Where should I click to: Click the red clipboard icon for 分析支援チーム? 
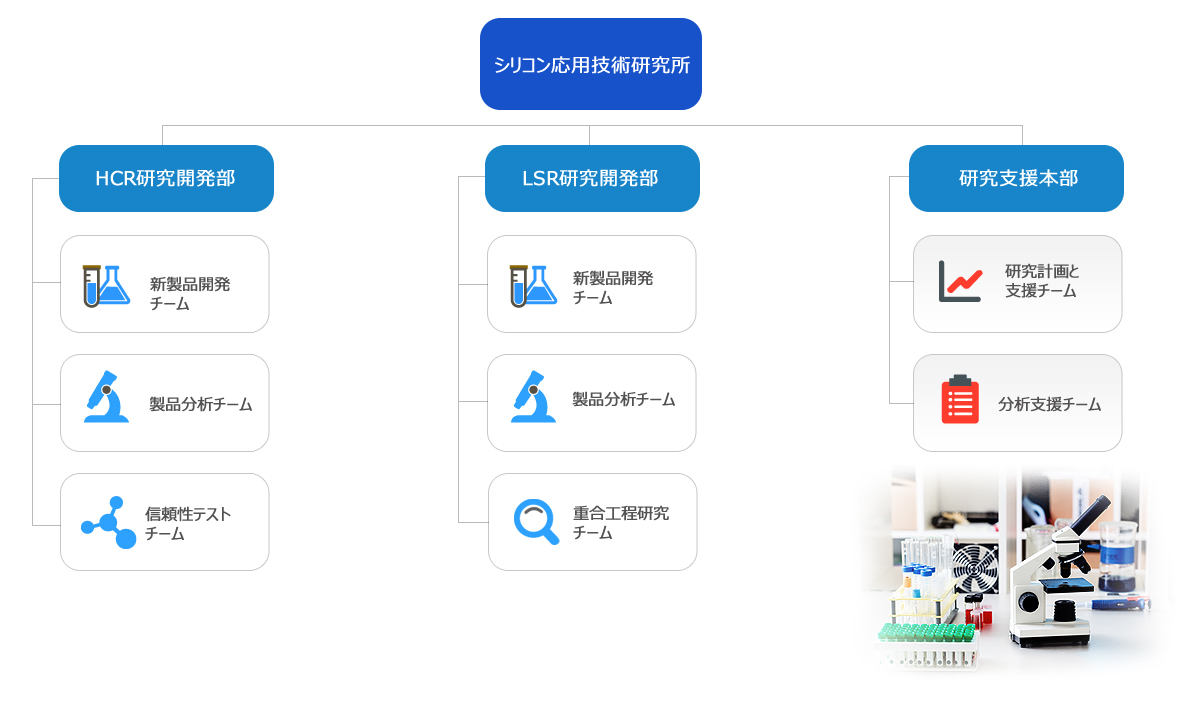pos(960,400)
